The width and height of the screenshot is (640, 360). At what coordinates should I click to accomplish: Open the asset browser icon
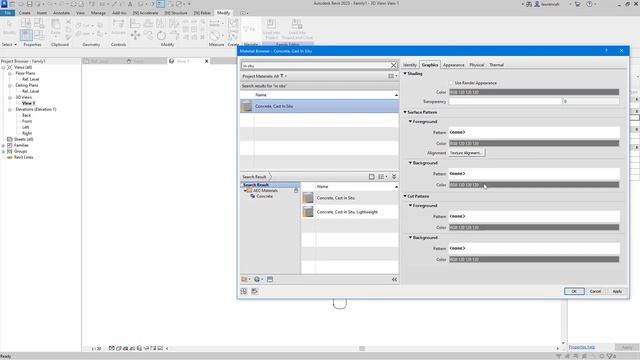tap(270, 280)
